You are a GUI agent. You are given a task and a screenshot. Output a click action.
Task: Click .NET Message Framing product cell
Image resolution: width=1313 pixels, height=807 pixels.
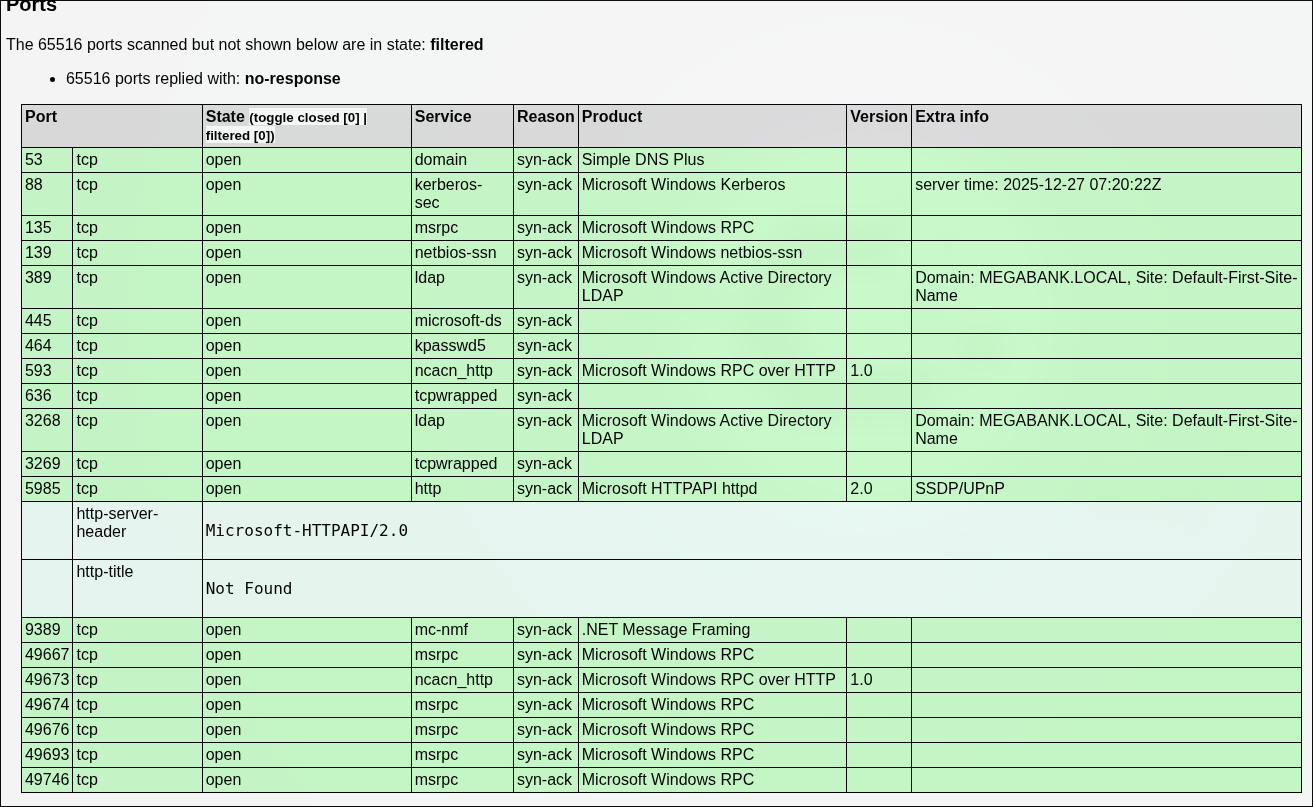(712, 630)
